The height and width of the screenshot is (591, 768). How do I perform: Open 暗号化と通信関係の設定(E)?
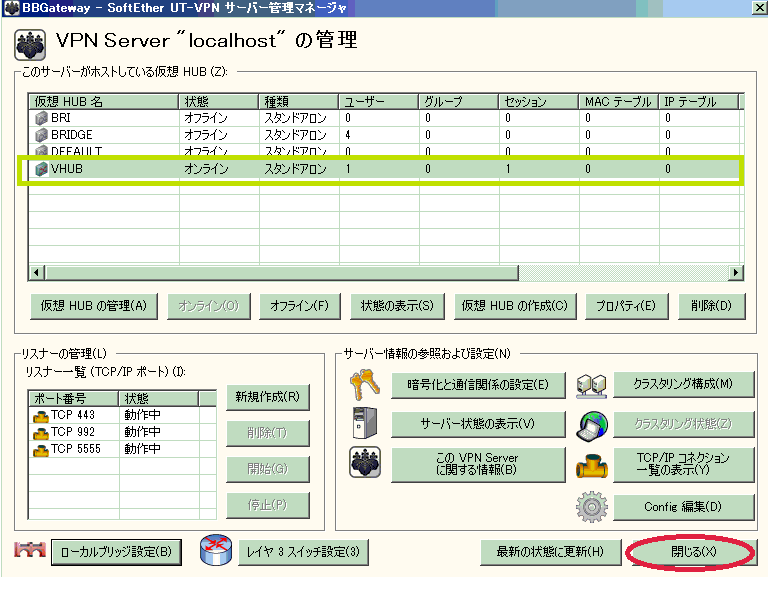point(478,385)
